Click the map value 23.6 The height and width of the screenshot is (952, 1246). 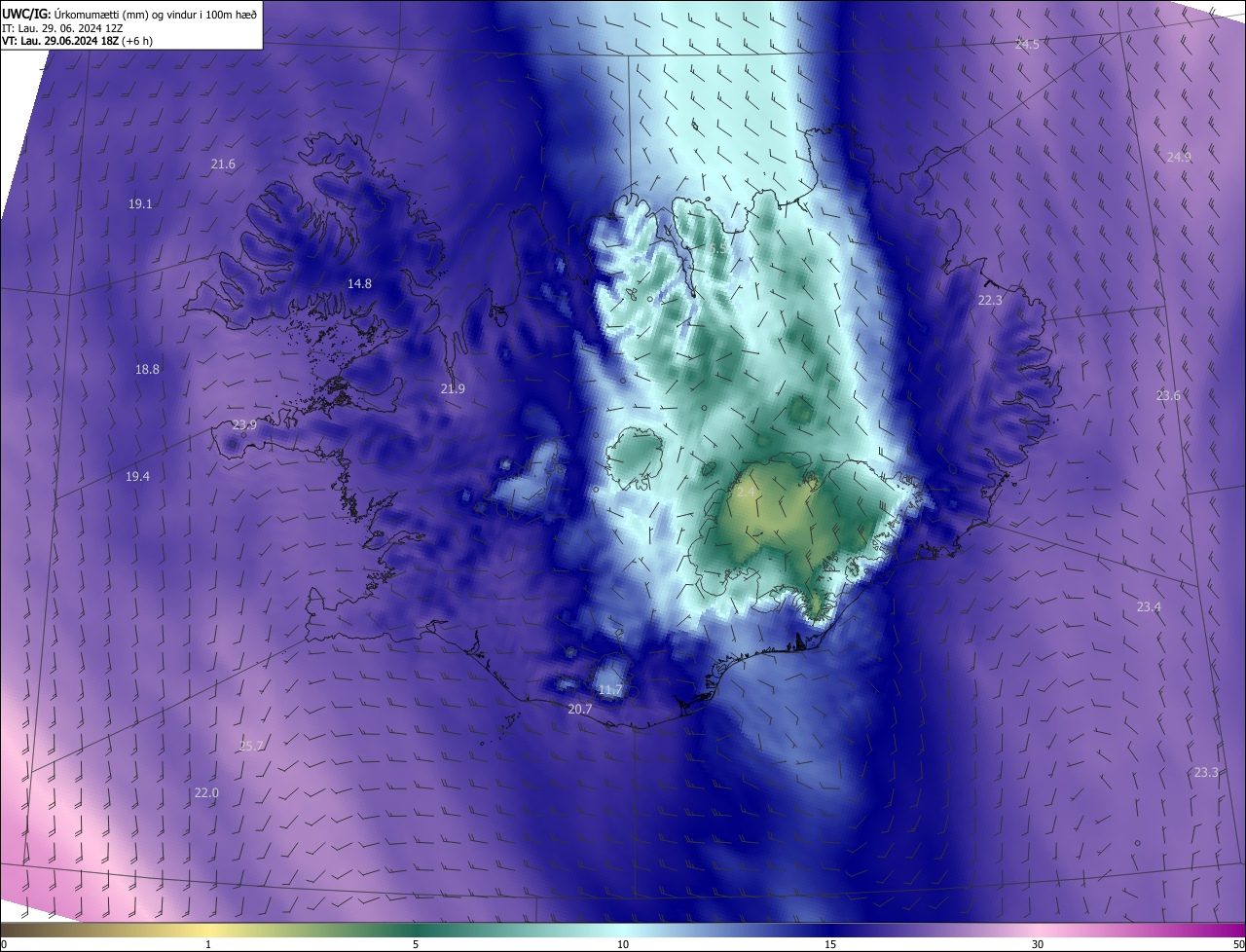(x=1168, y=395)
